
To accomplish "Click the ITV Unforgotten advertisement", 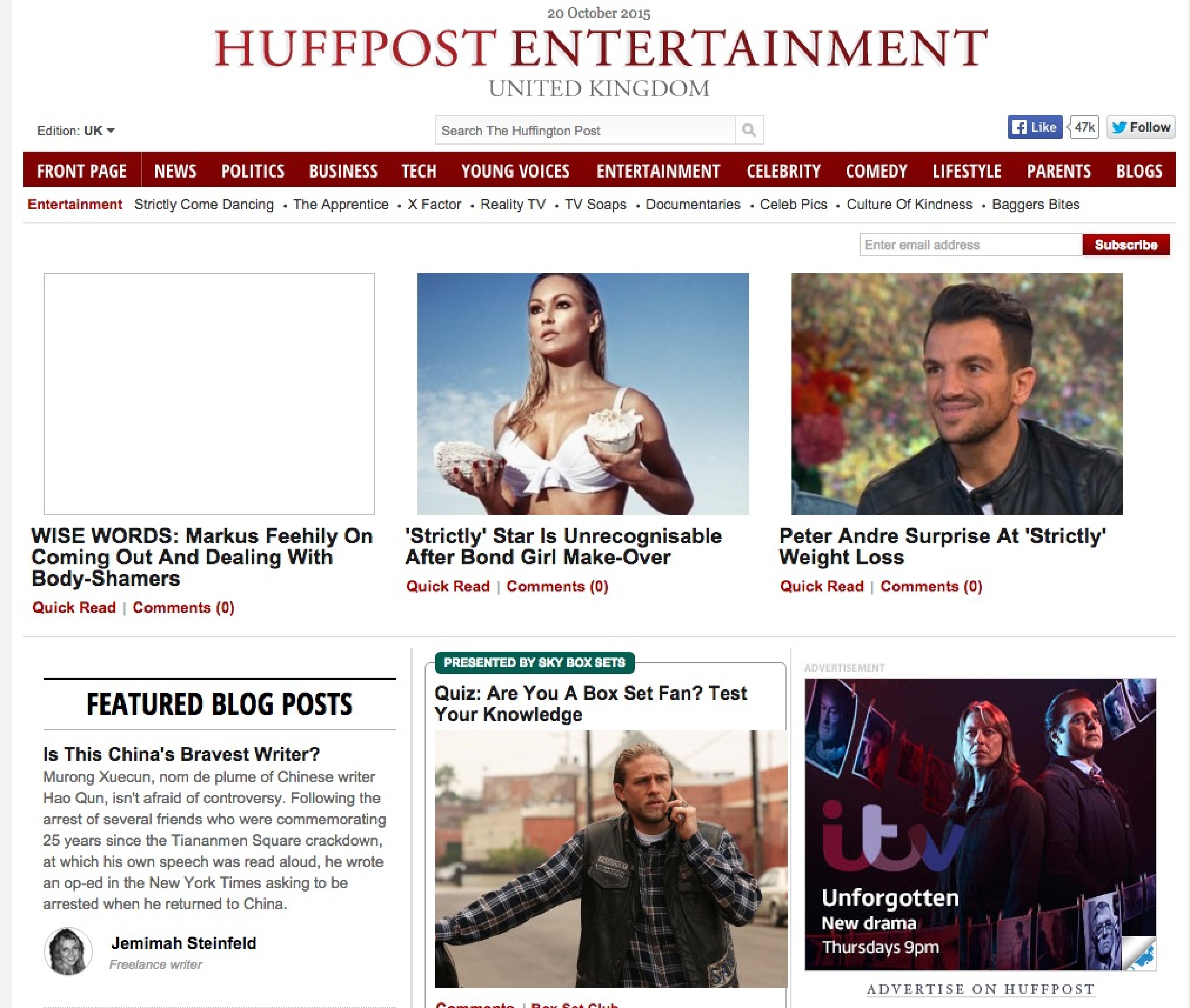I will click(x=980, y=824).
